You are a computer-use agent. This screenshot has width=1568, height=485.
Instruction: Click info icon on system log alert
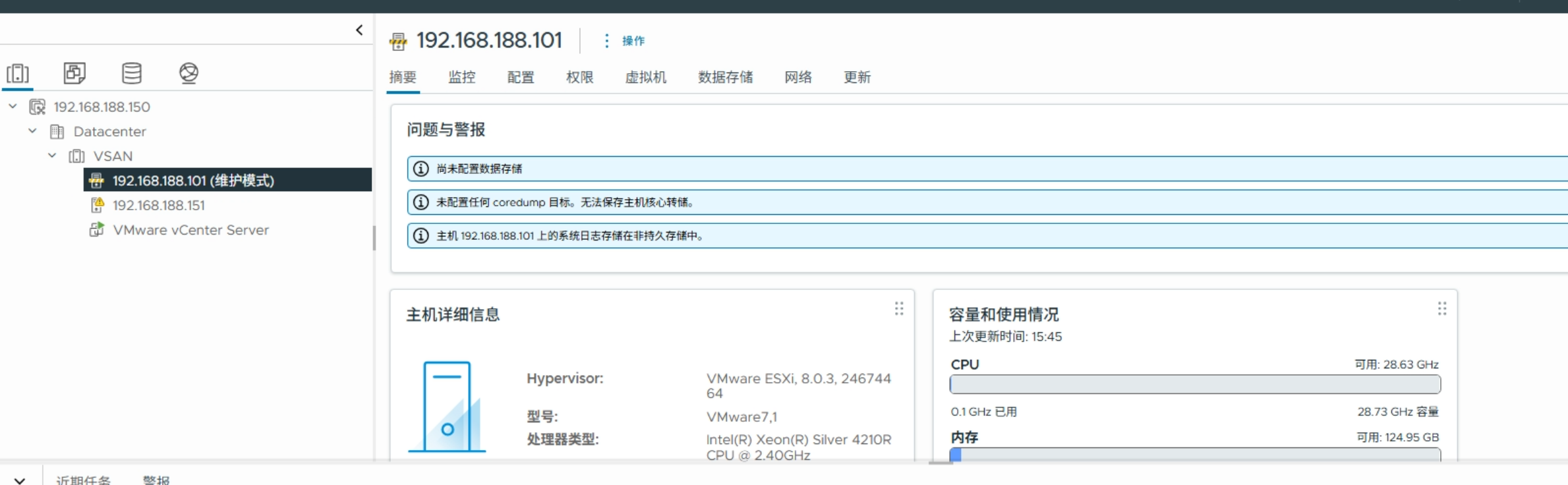(x=421, y=235)
